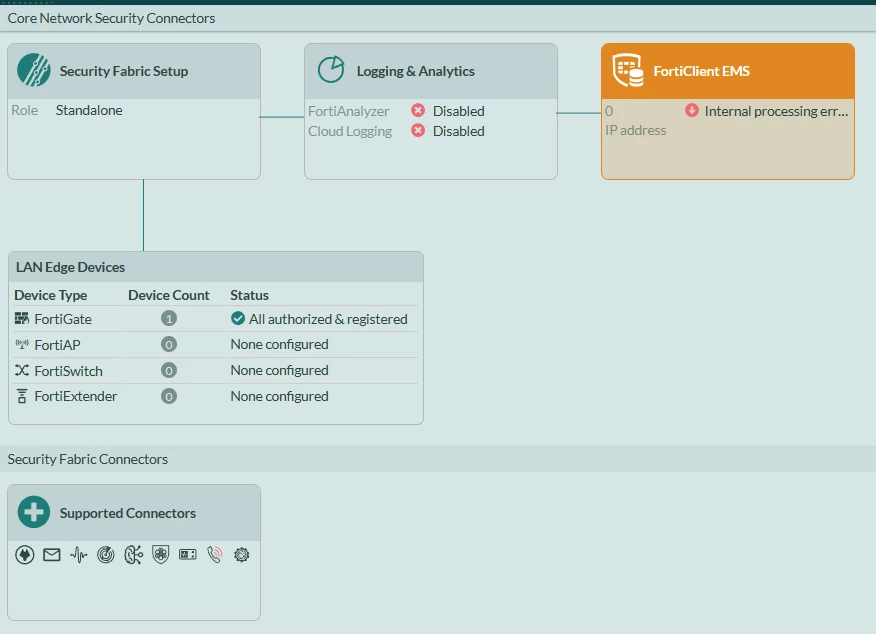Viewport: 876px width, 634px height.
Task: Select the FortiSwitch row label
Action: pos(69,371)
